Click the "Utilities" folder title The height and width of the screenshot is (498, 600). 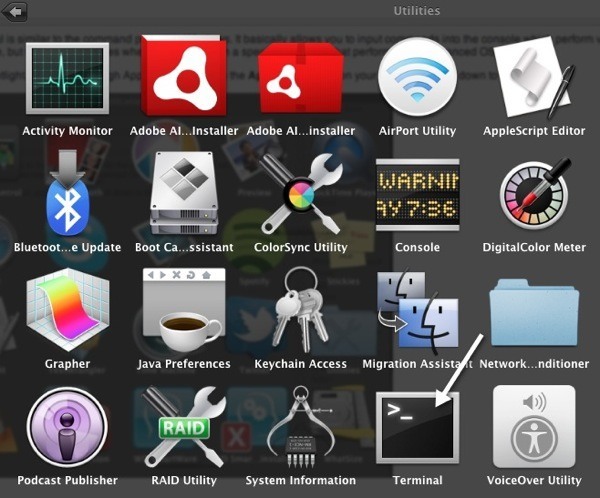pos(417,11)
